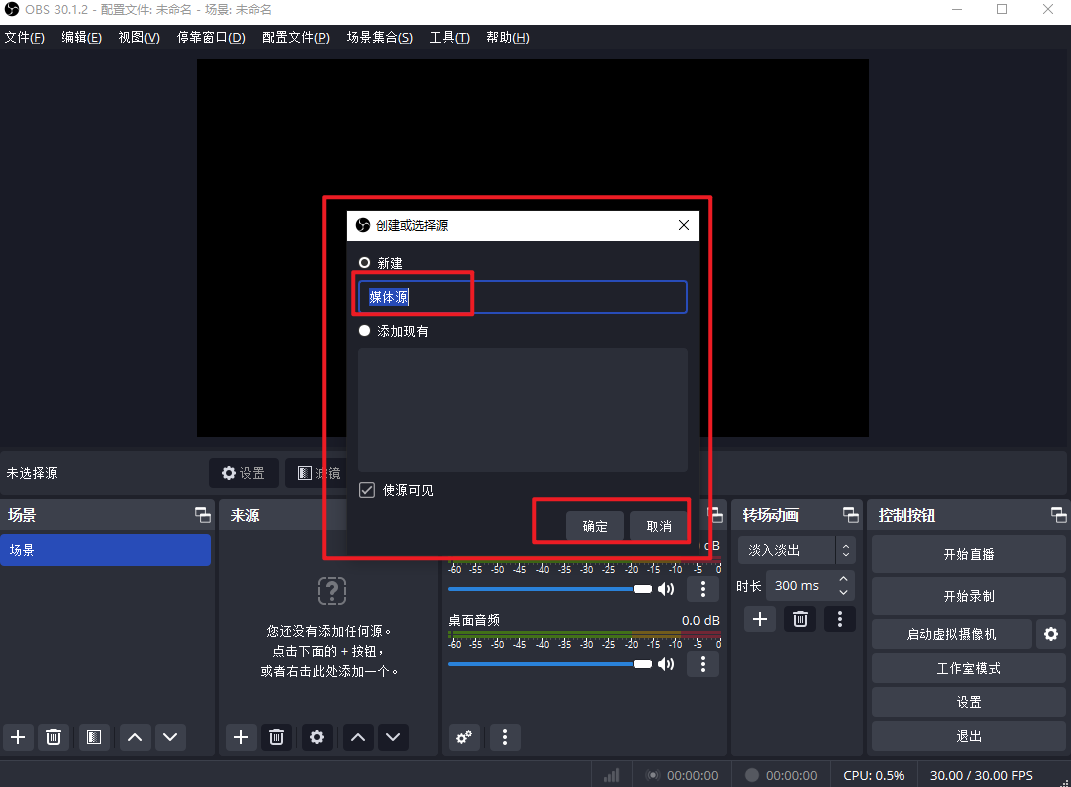Select the 添加现有 radio button
This screenshot has height=787, width=1071.
365,331
